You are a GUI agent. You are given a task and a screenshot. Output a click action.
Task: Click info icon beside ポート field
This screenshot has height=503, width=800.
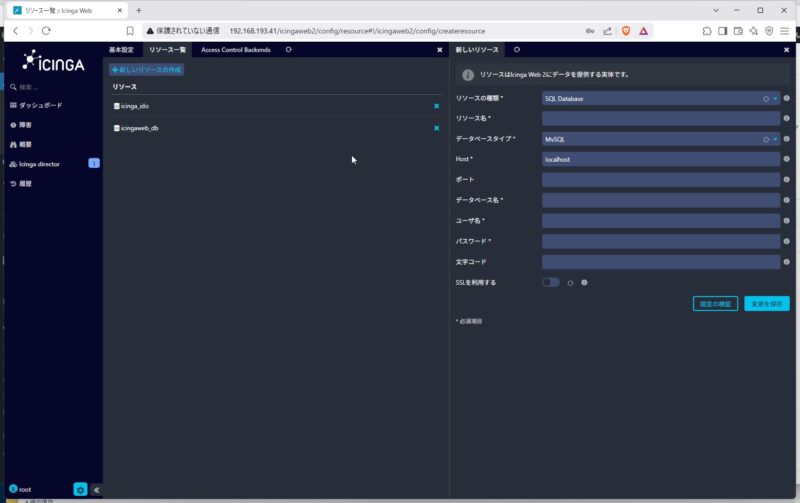[786, 180]
